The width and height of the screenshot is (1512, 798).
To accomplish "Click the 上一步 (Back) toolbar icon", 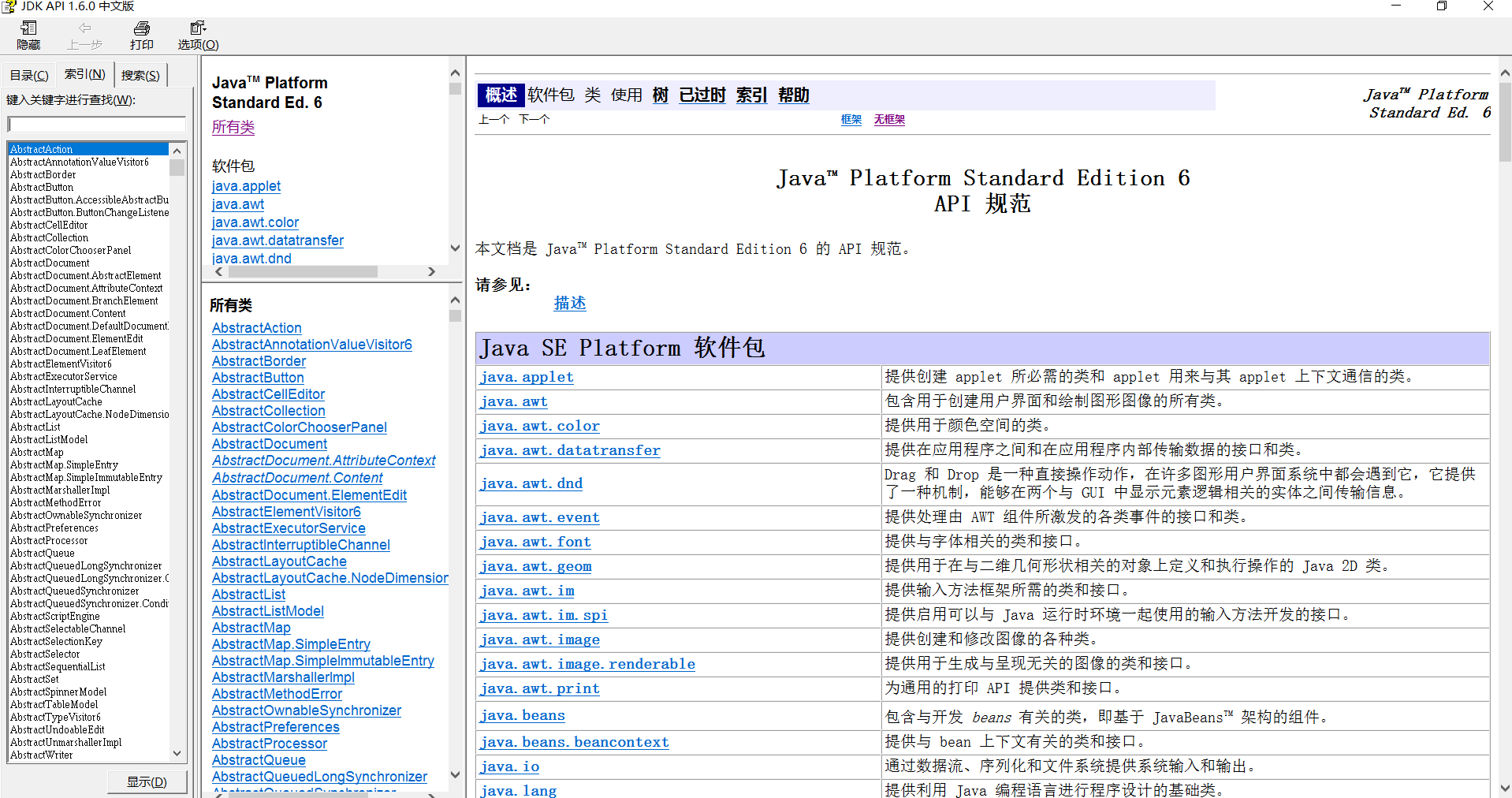I will click(85, 35).
